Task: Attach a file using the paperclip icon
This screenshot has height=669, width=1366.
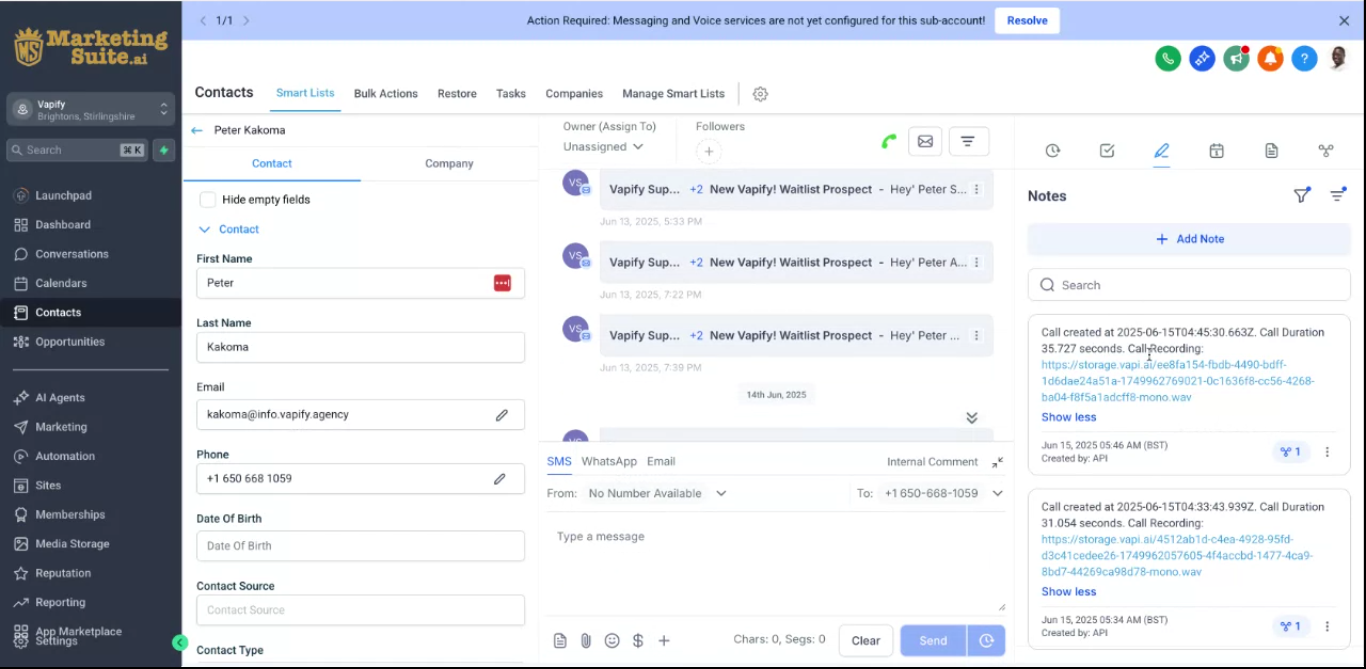Action: [586, 640]
